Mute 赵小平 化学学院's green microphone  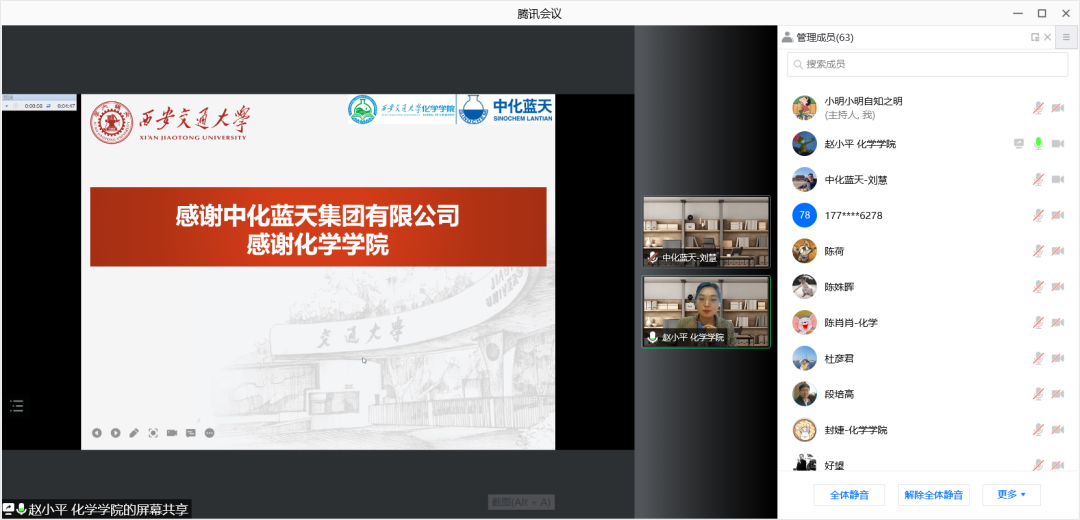(x=1038, y=144)
